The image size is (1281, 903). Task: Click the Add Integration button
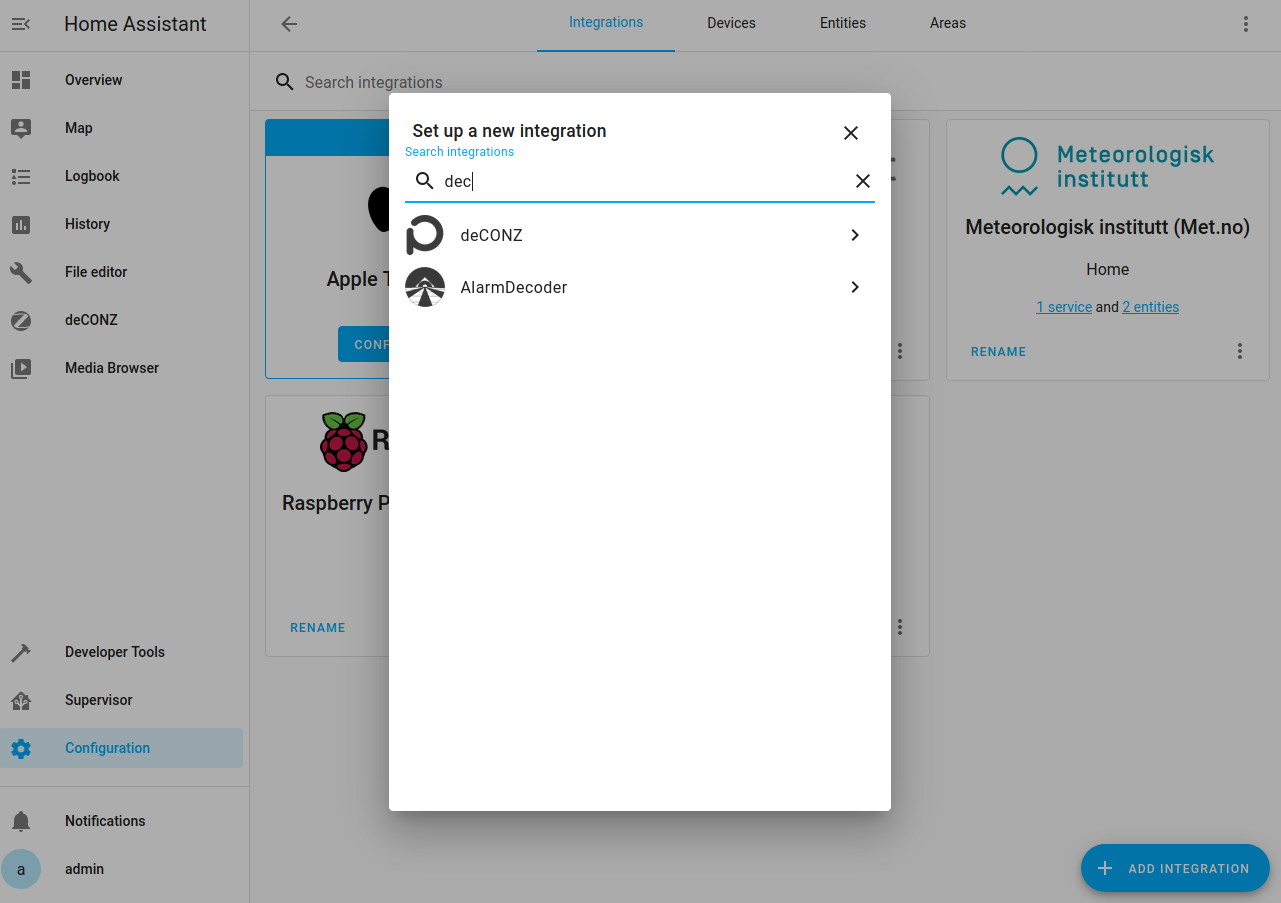pos(1175,868)
